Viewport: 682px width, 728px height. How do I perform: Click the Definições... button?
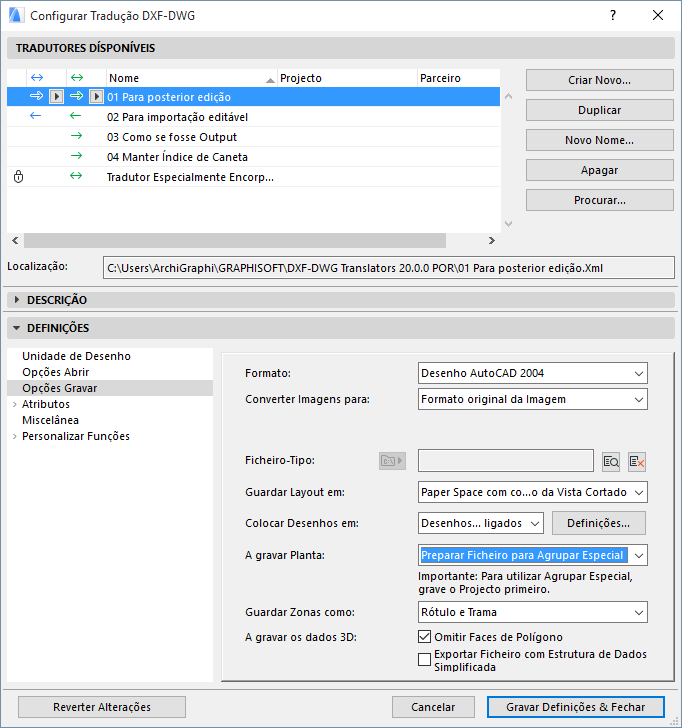[x=598, y=523]
